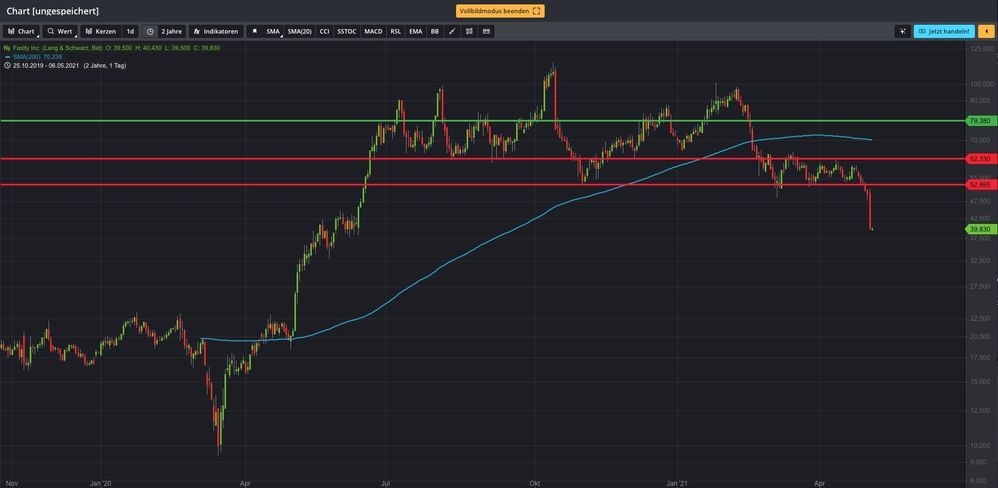Image resolution: width=998 pixels, height=488 pixels.
Task: Open the Chart dropdown menu
Action: point(21,31)
